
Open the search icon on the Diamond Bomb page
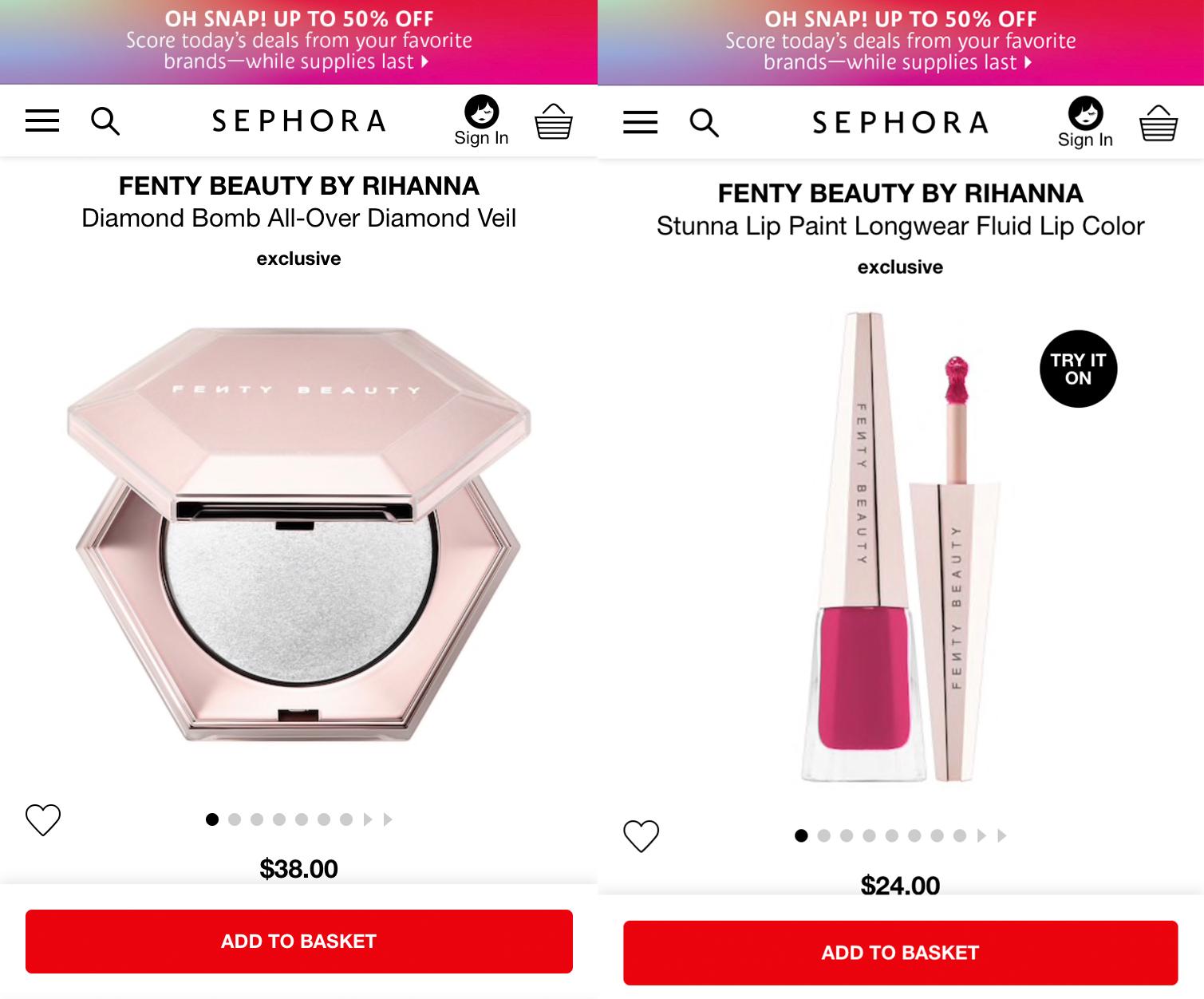105,121
